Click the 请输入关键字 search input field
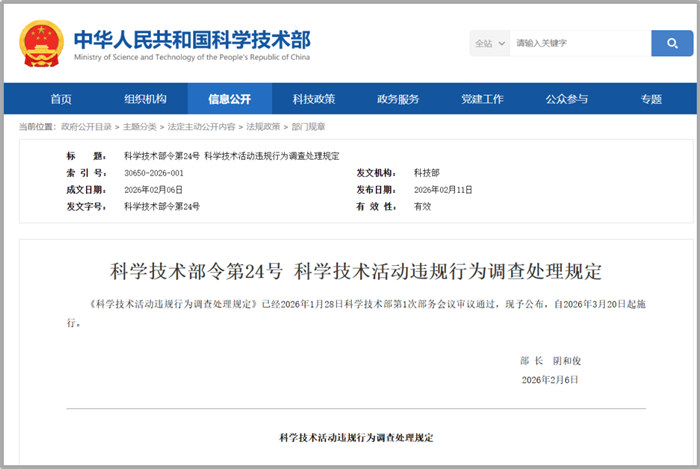The image size is (700, 469). pyautogui.click(x=578, y=44)
